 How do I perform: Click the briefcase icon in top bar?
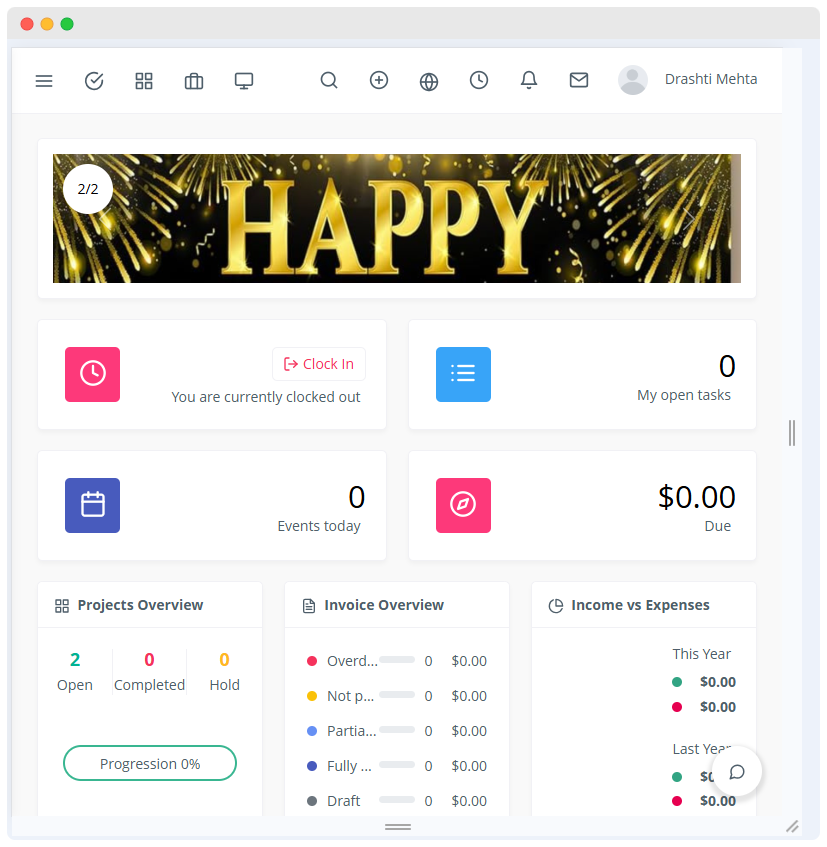coord(194,81)
